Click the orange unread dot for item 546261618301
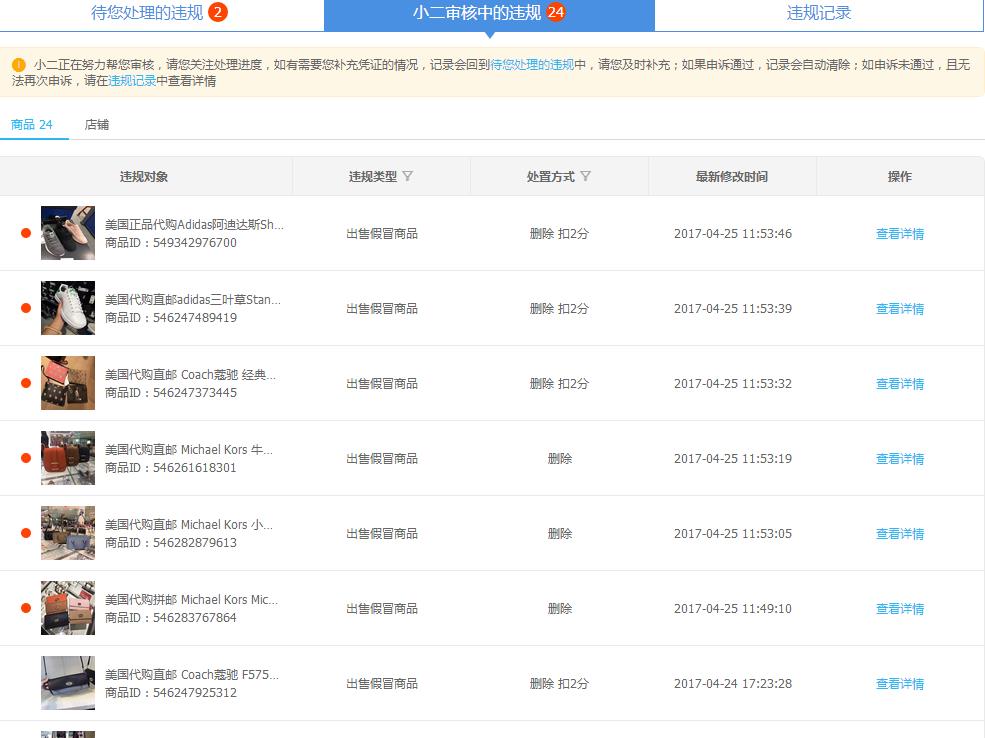The height and width of the screenshot is (738, 985). [x=26, y=458]
